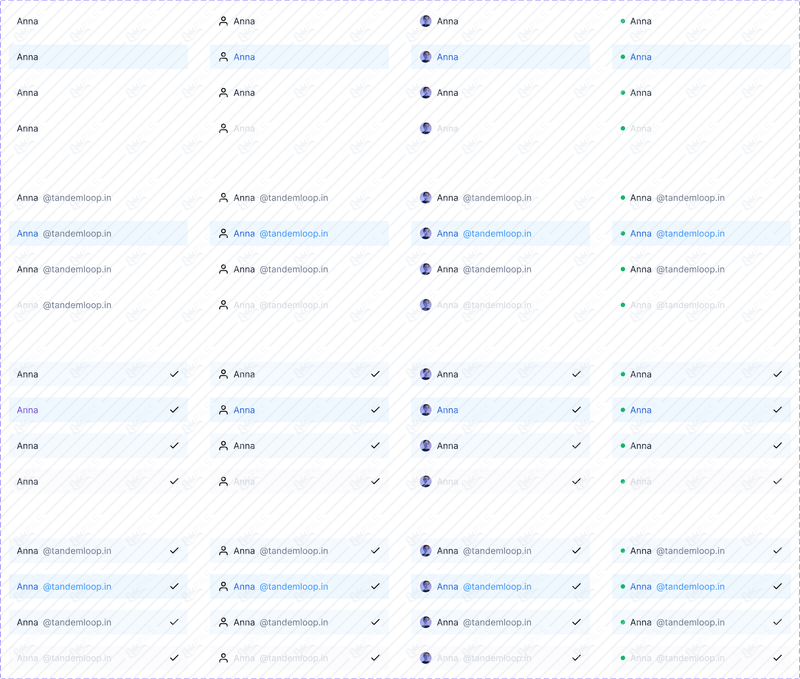Viewport: 800px width, 679px height.
Task: Click green dot in faded Anna @tandemloop.in row without checkmark
Action: click(x=622, y=305)
